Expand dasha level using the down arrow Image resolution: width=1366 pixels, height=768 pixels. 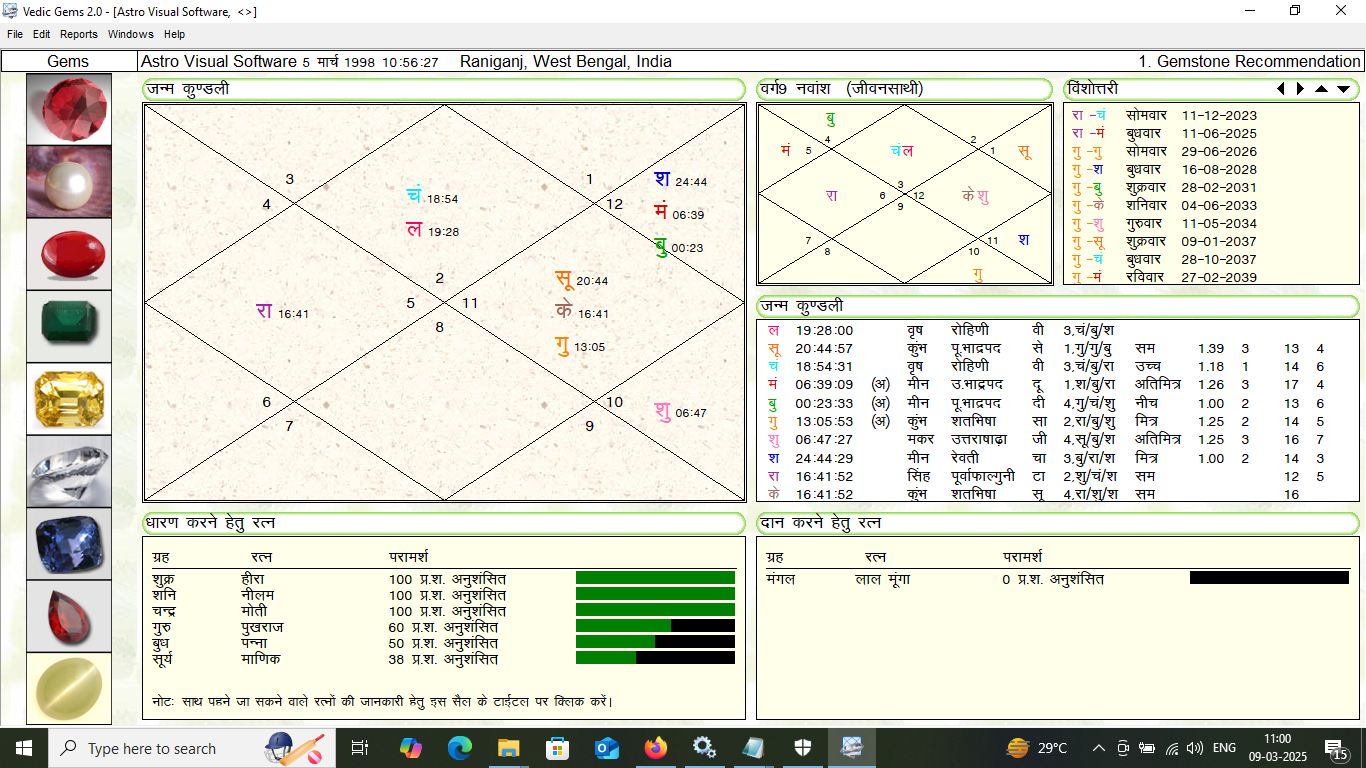point(1343,89)
